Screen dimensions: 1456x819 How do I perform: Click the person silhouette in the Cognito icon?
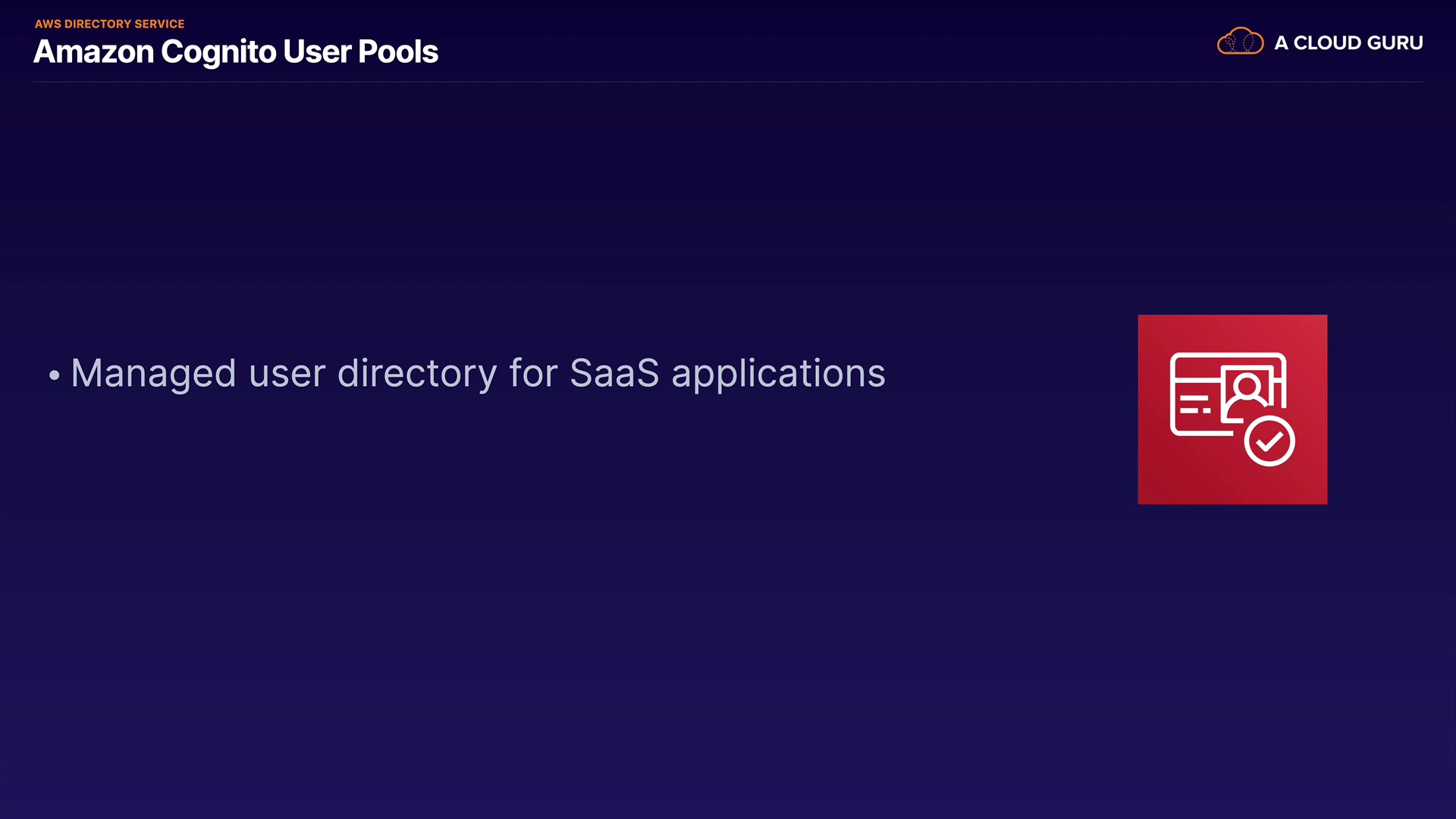pyautogui.click(x=1247, y=388)
